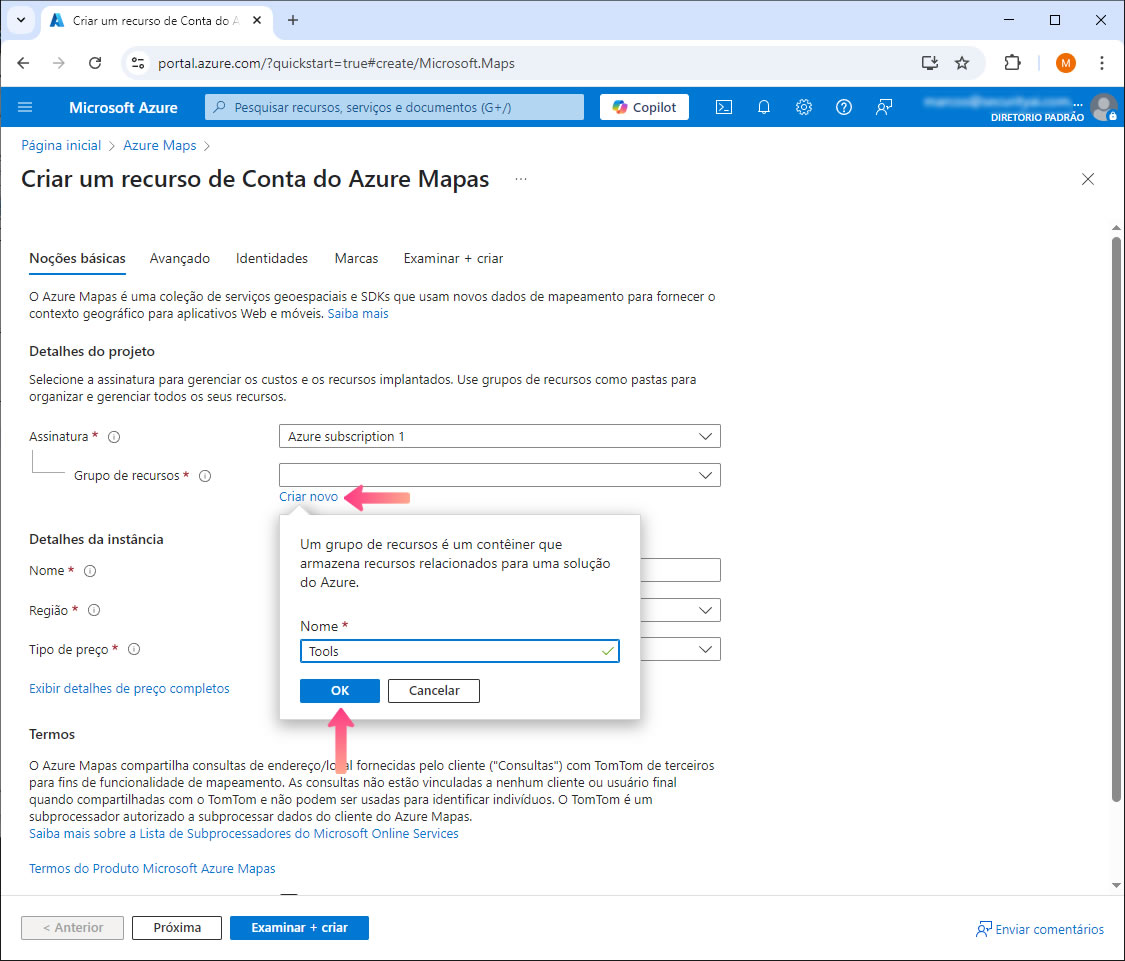
Task: Show info icon next to Região
Action: click(x=94, y=610)
